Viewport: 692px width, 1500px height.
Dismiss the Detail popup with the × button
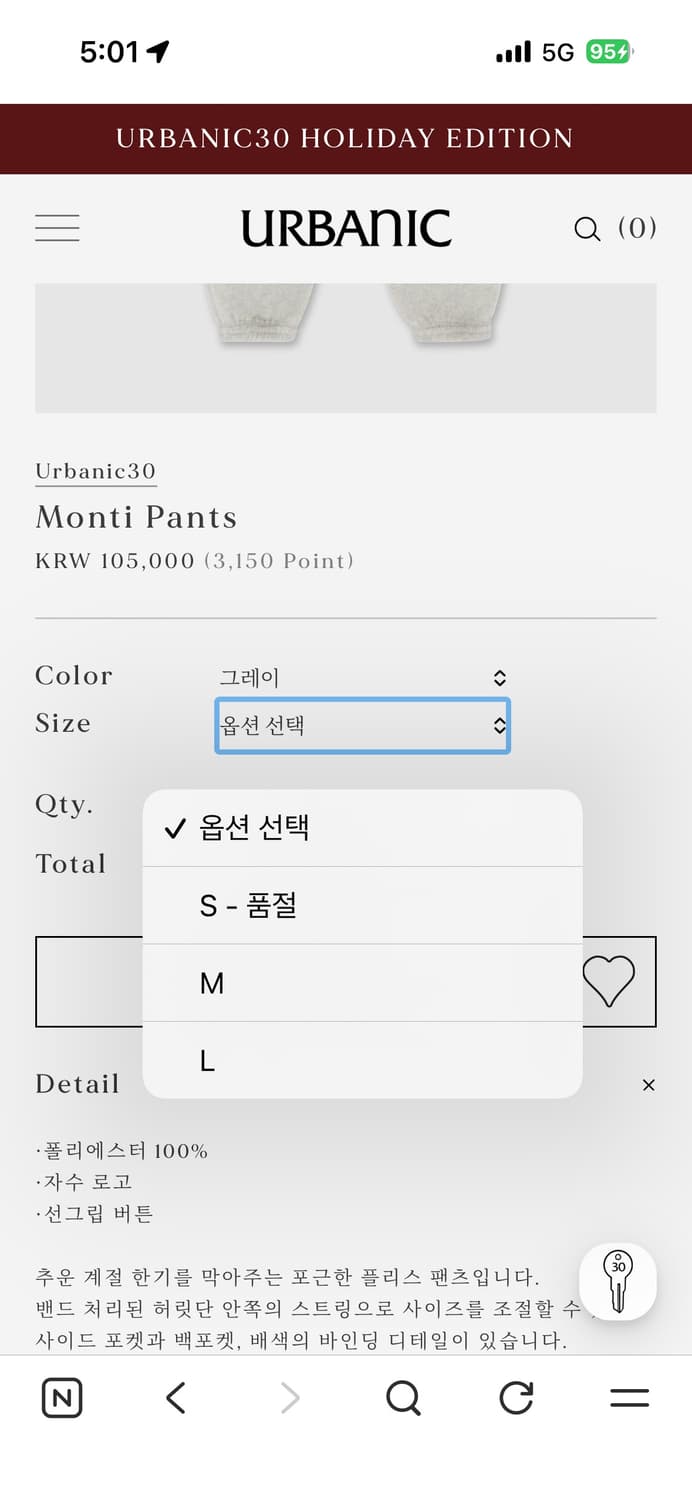[x=648, y=1084]
